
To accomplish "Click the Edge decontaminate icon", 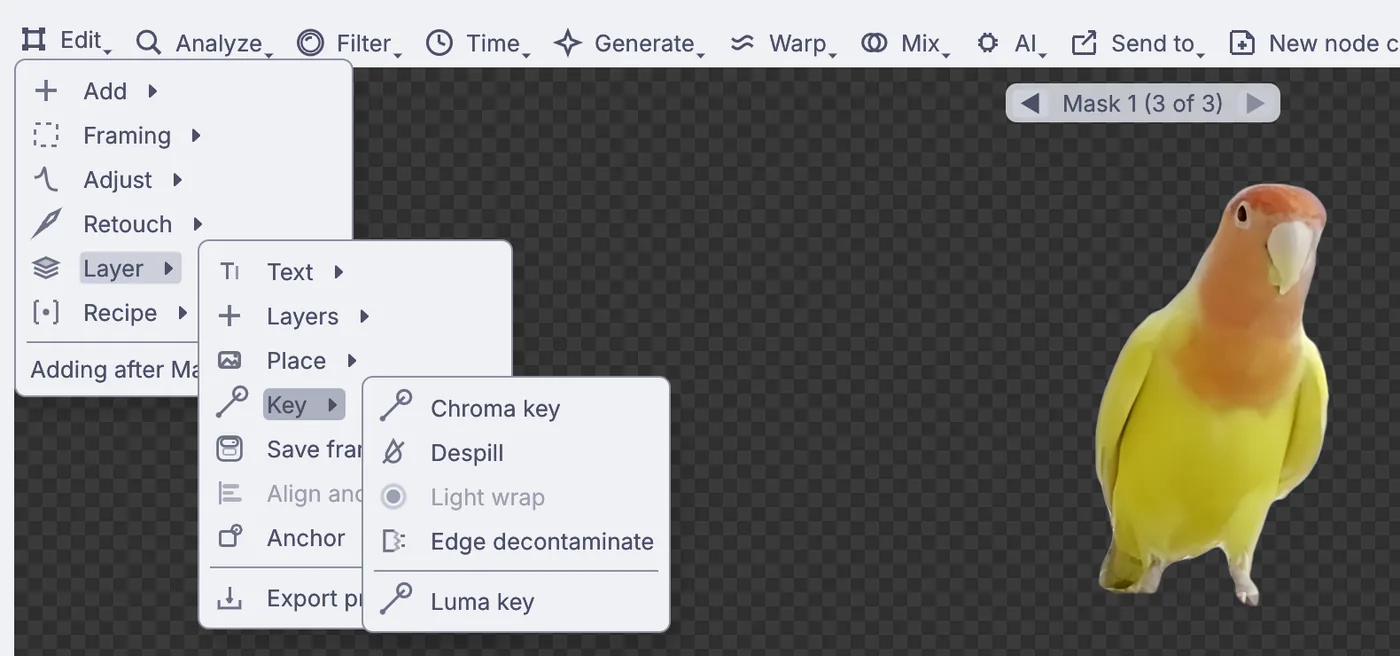I will pyautogui.click(x=394, y=541).
